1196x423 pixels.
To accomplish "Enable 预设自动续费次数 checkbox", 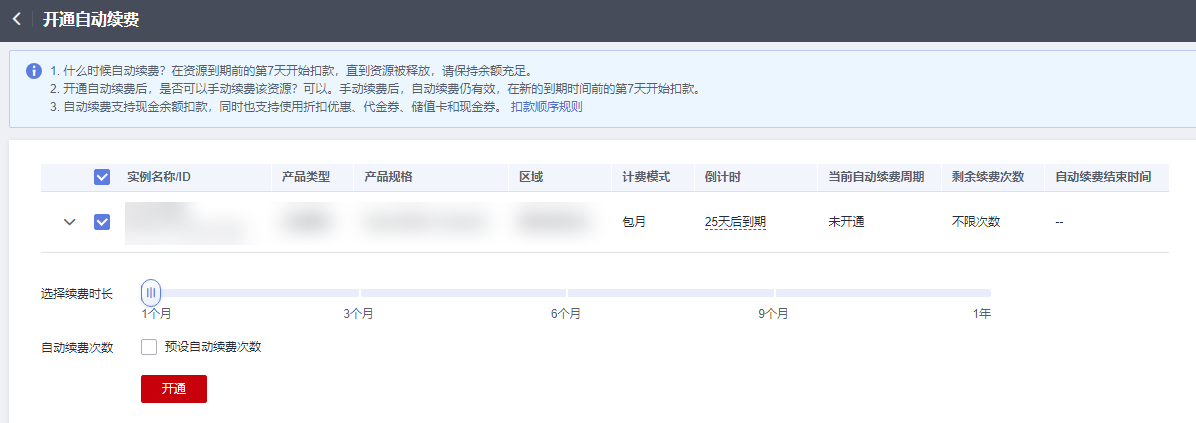I will 149,347.
